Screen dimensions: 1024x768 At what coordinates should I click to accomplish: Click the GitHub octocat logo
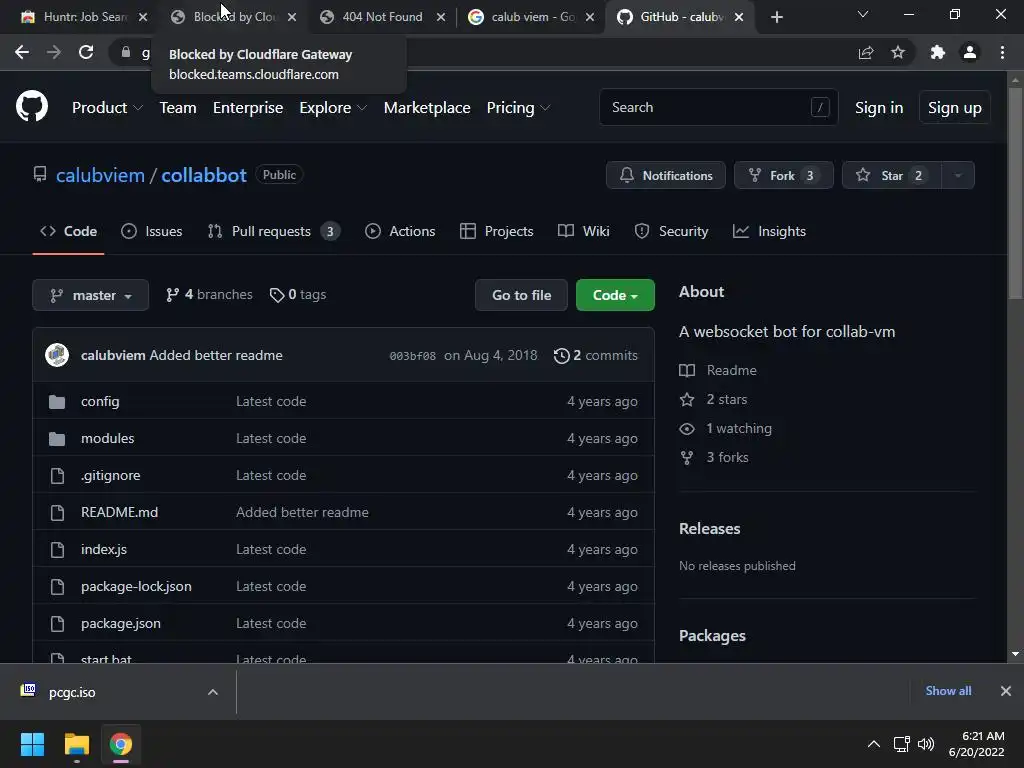31,106
